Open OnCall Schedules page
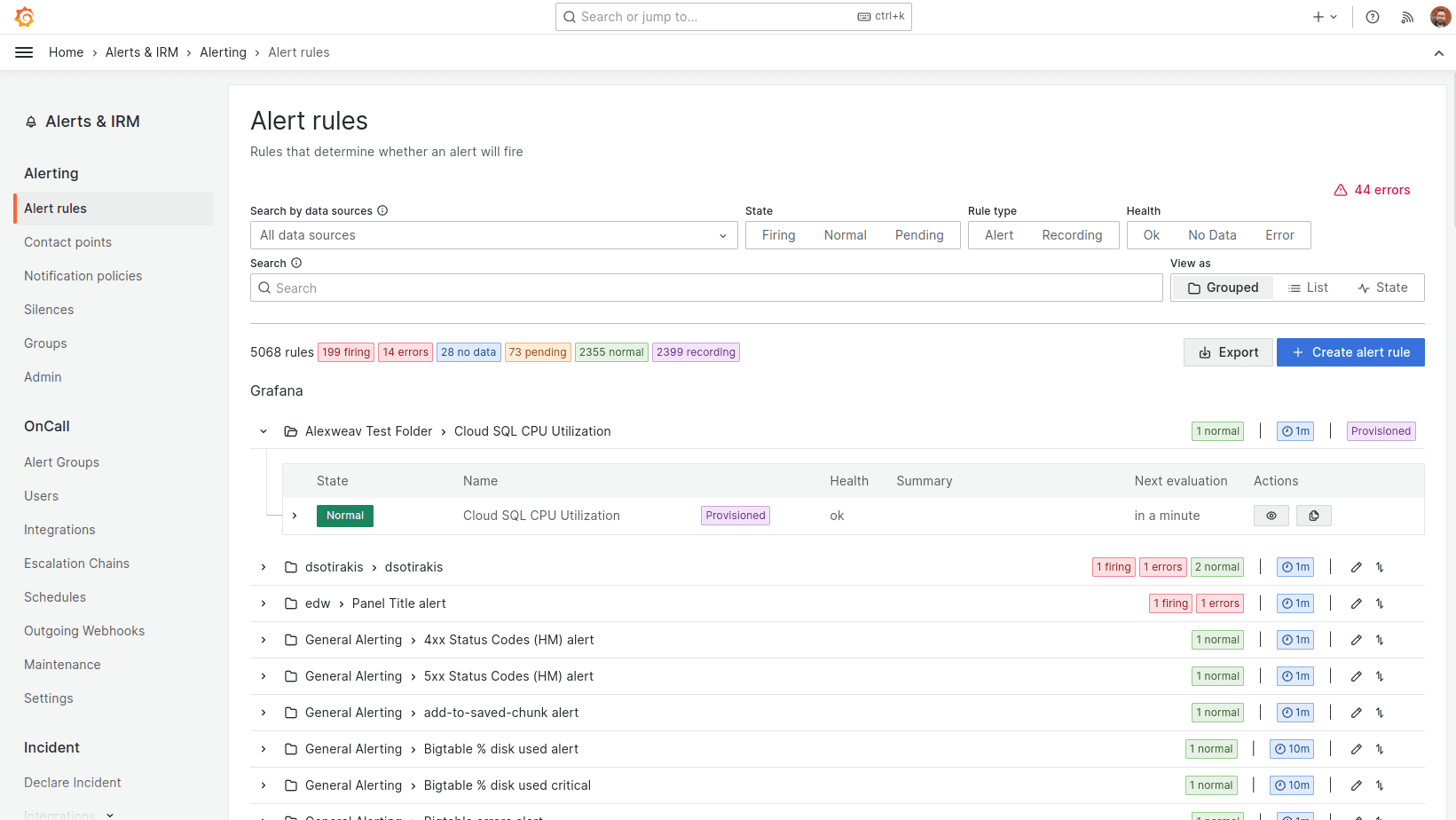1456x820 pixels. 55,597
